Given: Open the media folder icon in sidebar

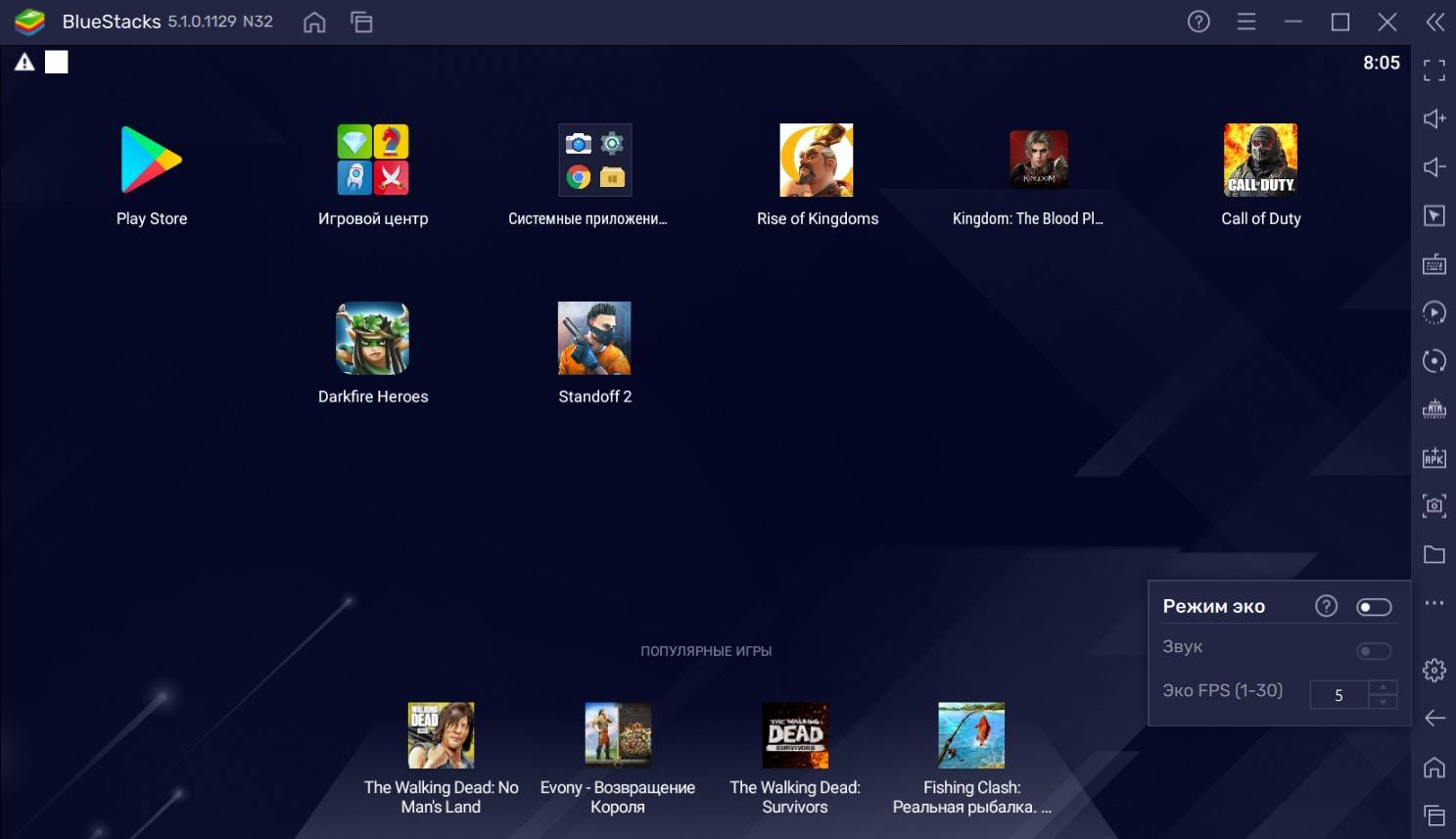Looking at the screenshot, I should (1434, 554).
